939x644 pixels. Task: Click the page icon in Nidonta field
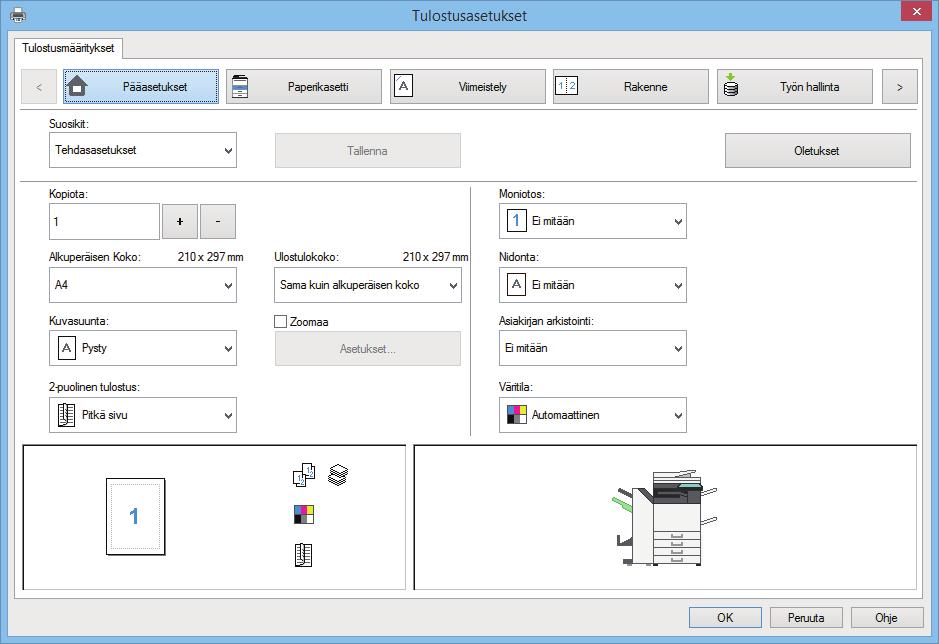tap(516, 285)
